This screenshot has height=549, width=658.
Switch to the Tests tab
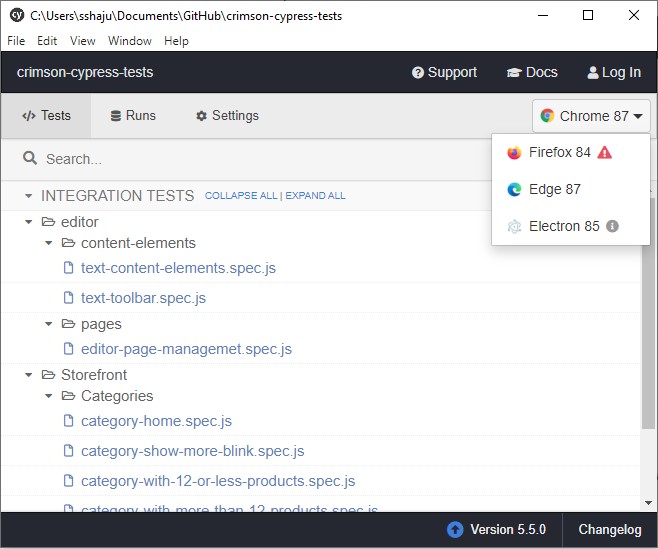point(46,115)
